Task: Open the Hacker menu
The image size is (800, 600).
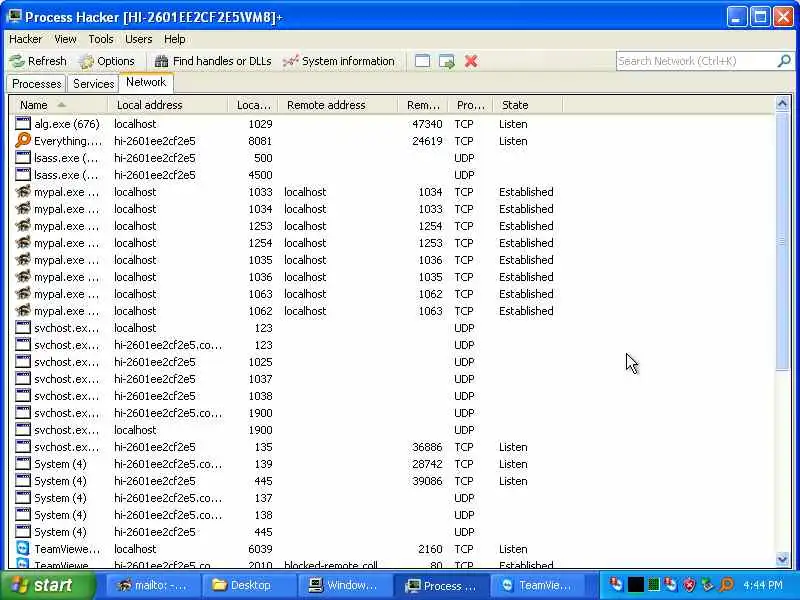Action: [26, 39]
